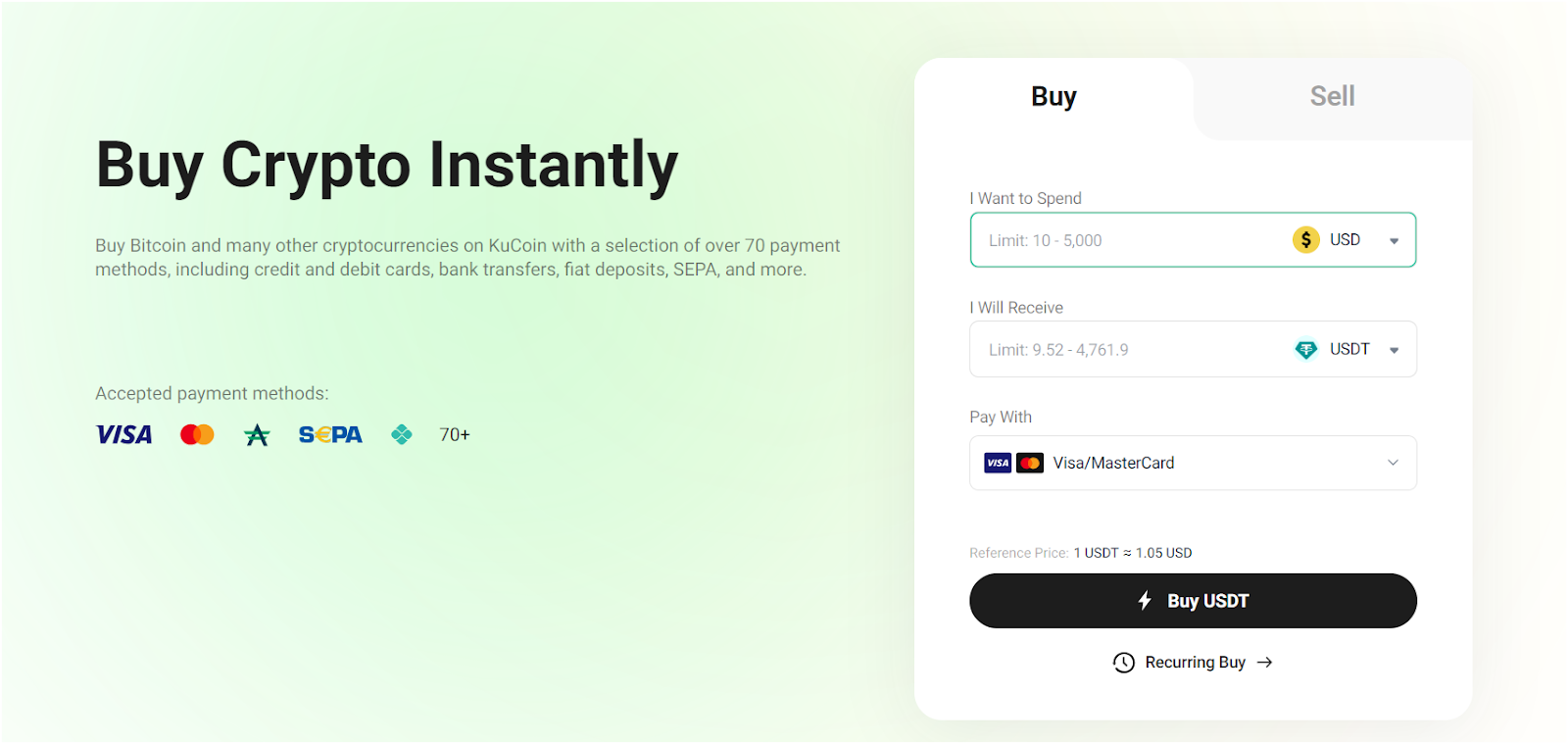The image size is (1568, 744).
Task: Click the yellow USD dollar coin icon
Action: (1305, 239)
